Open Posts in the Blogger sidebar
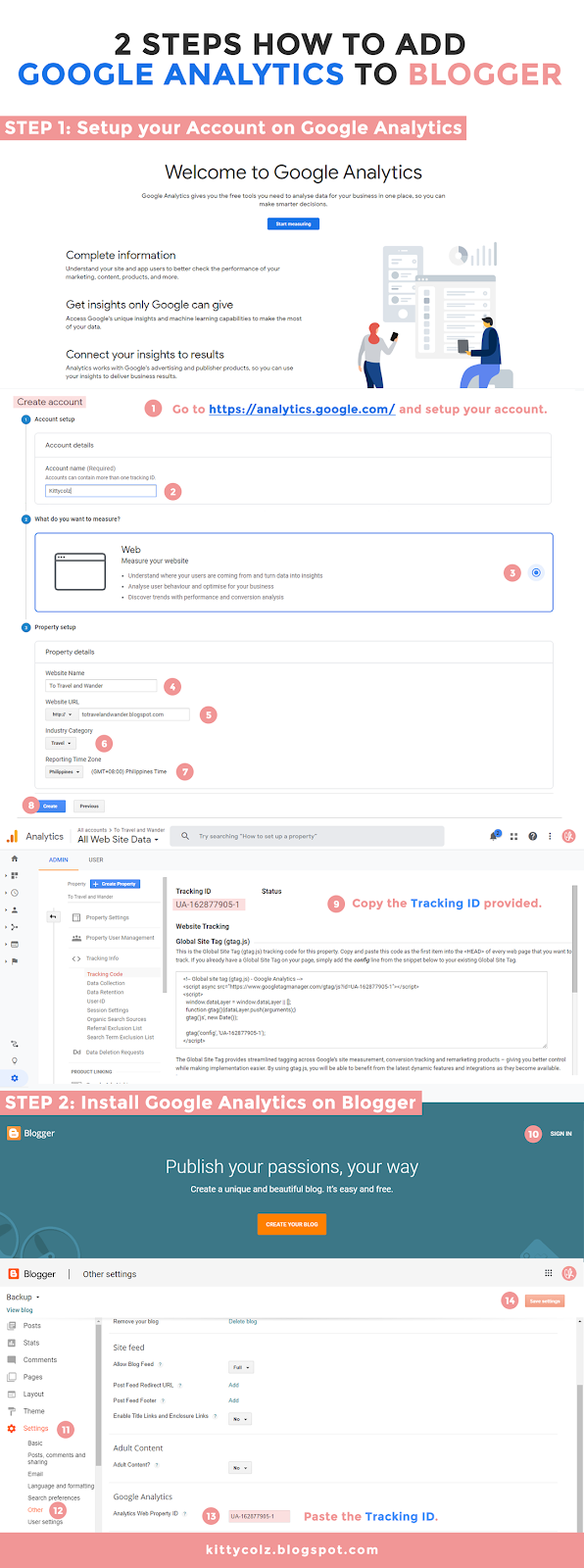 (x=32, y=1326)
